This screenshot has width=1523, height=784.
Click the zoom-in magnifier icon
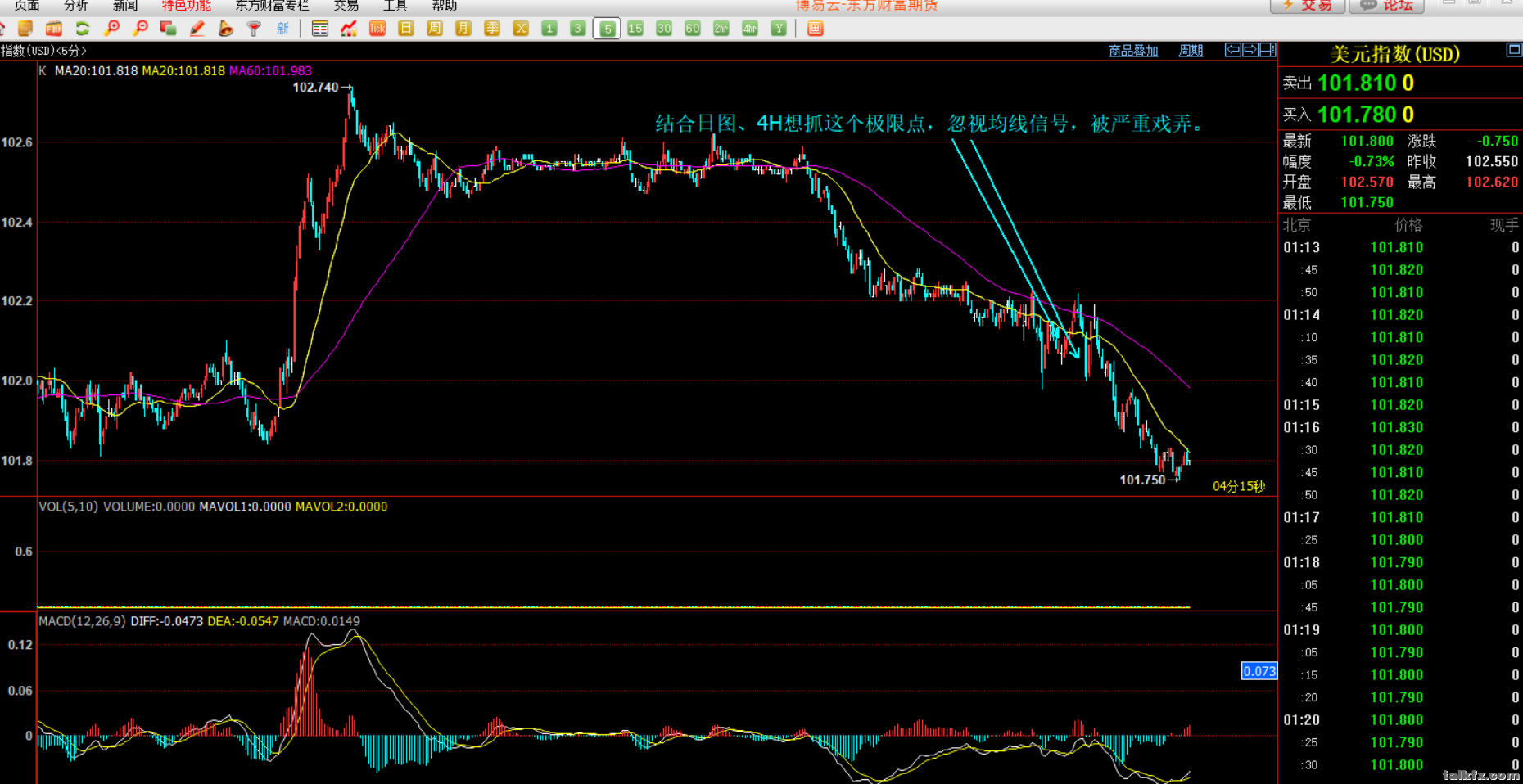pos(111,29)
